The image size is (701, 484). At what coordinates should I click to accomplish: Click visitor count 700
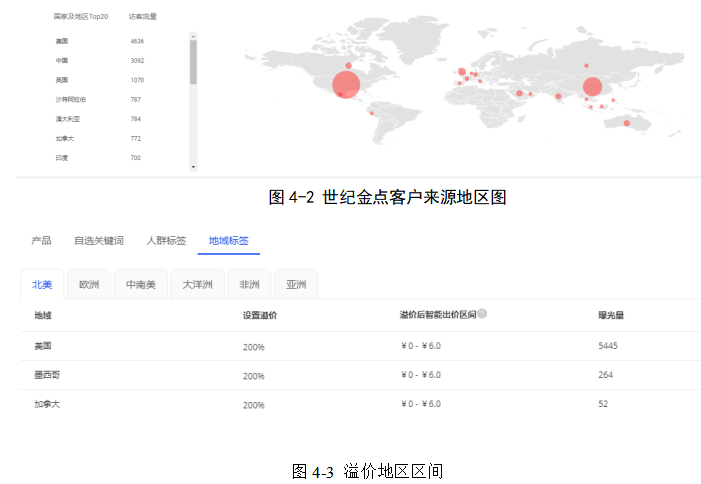pos(135,158)
